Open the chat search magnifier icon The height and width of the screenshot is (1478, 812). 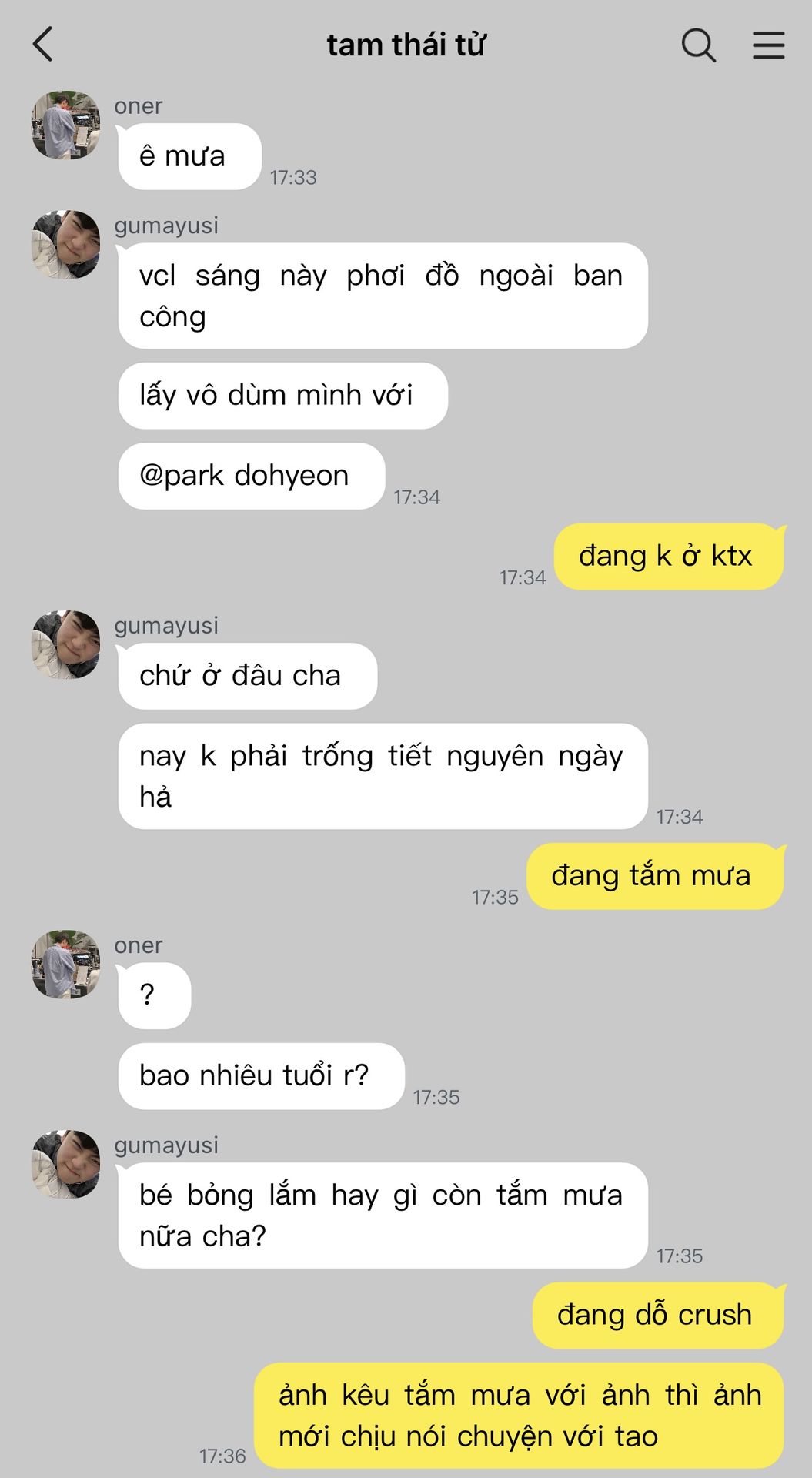(x=699, y=45)
